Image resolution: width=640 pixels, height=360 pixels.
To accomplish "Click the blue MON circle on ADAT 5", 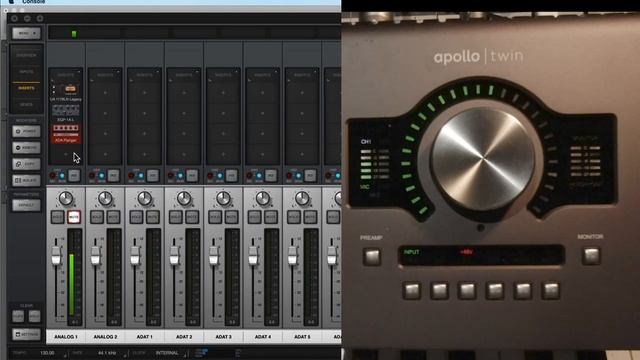I will pos(298,176).
